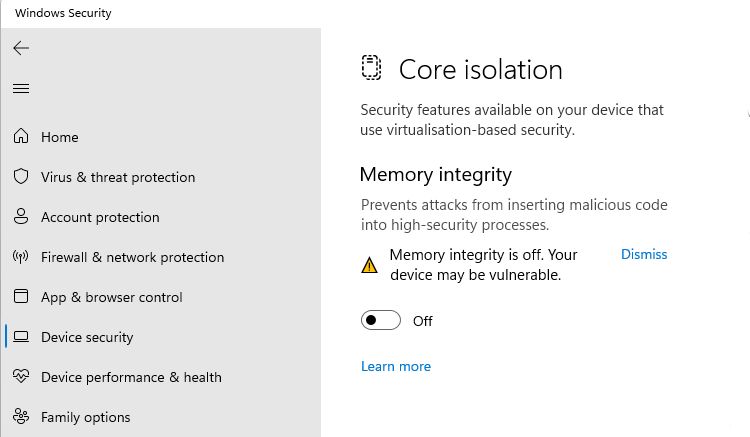Select Virus & threat protection menu item
This screenshot has width=750, height=437.
coord(118,177)
